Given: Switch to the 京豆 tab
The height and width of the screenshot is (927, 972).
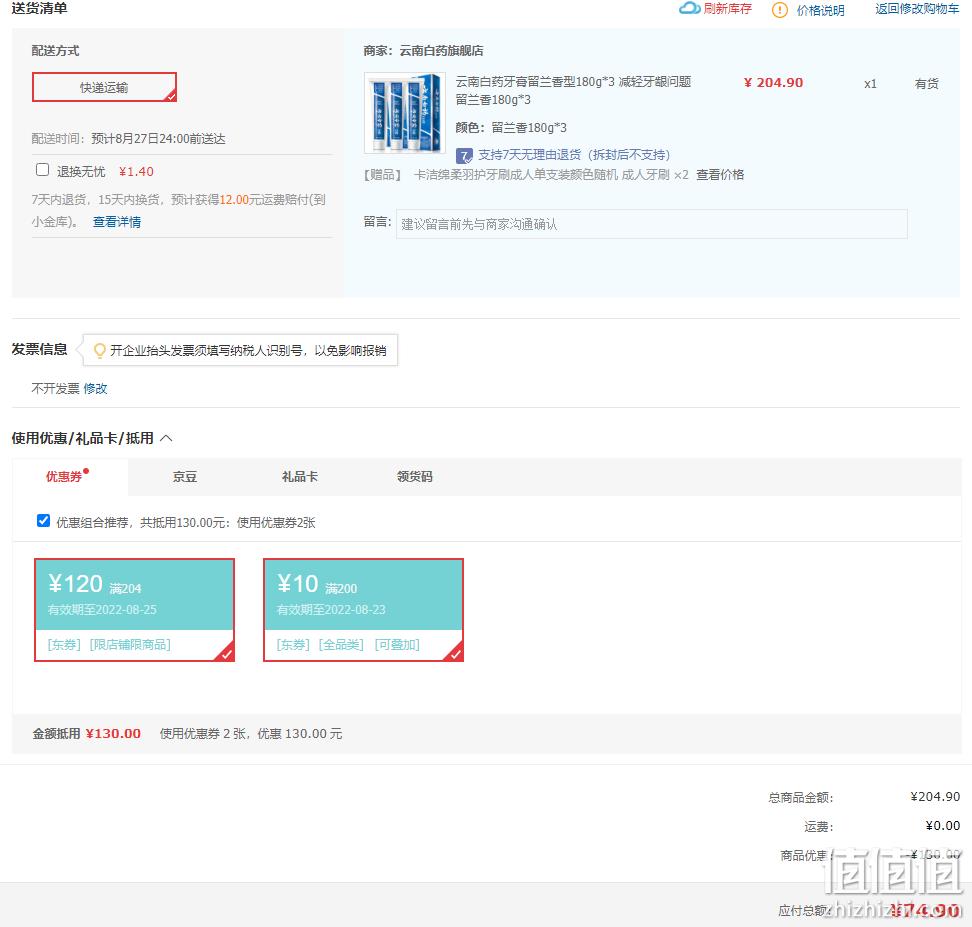Looking at the screenshot, I should click(x=185, y=477).
